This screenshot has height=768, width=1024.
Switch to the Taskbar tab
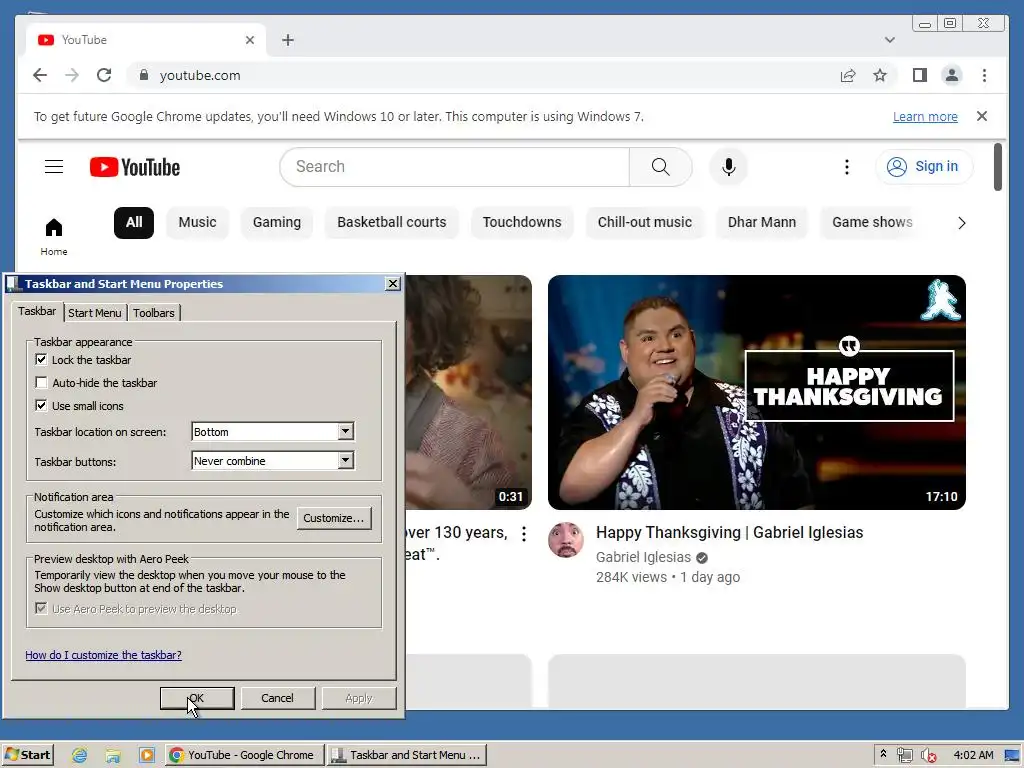point(37,312)
